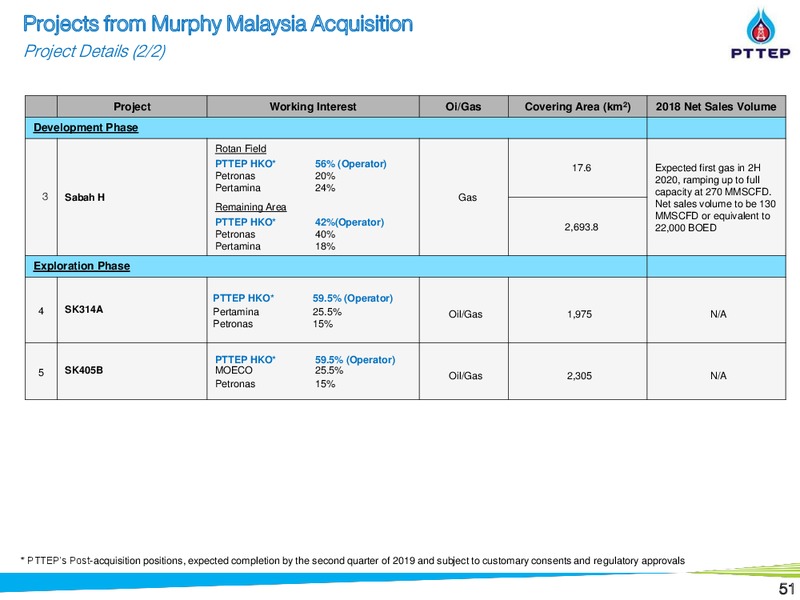Click the 'Project' column header

[x=132, y=107]
